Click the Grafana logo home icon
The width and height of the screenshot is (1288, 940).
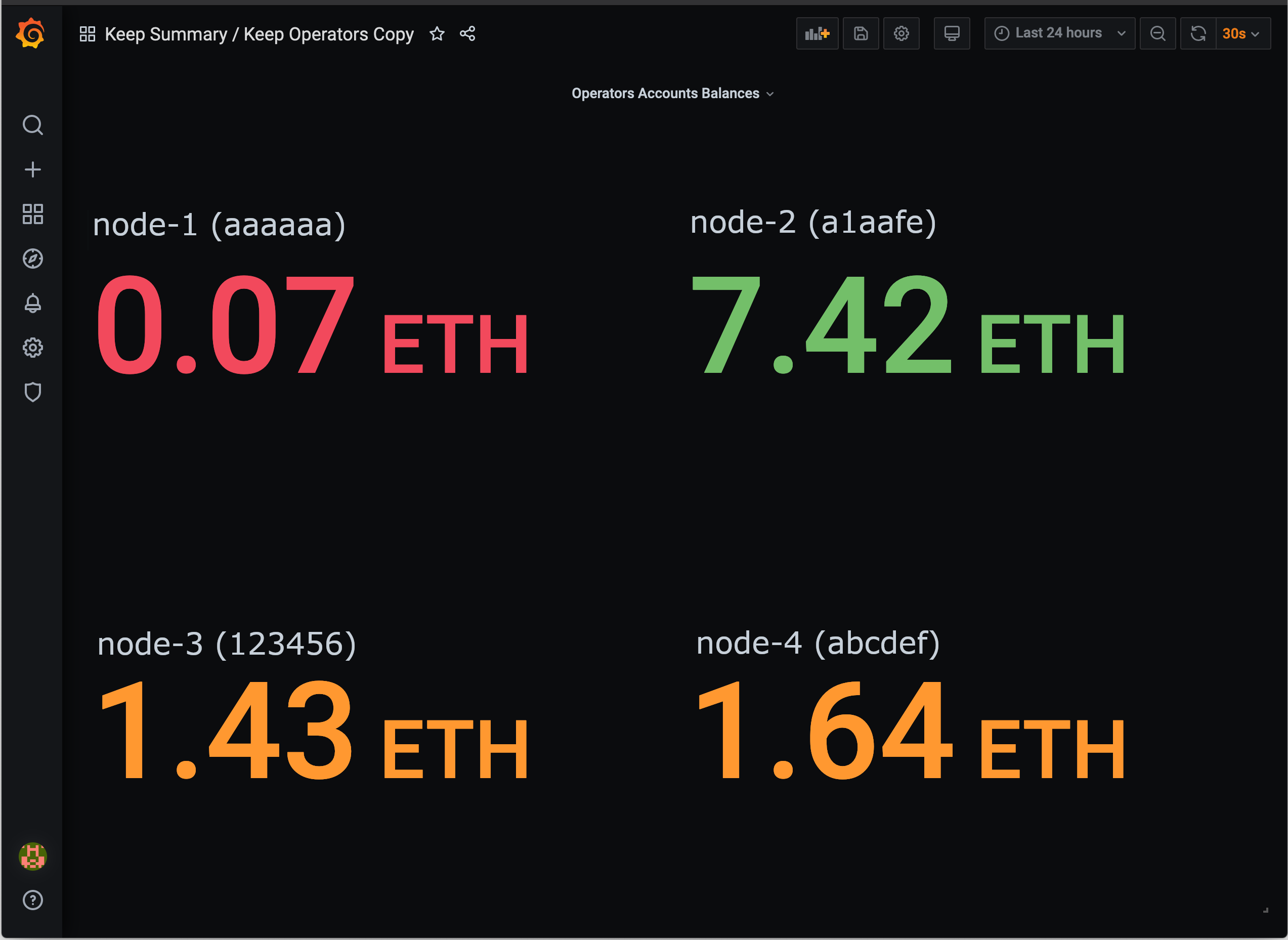[31, 33]
